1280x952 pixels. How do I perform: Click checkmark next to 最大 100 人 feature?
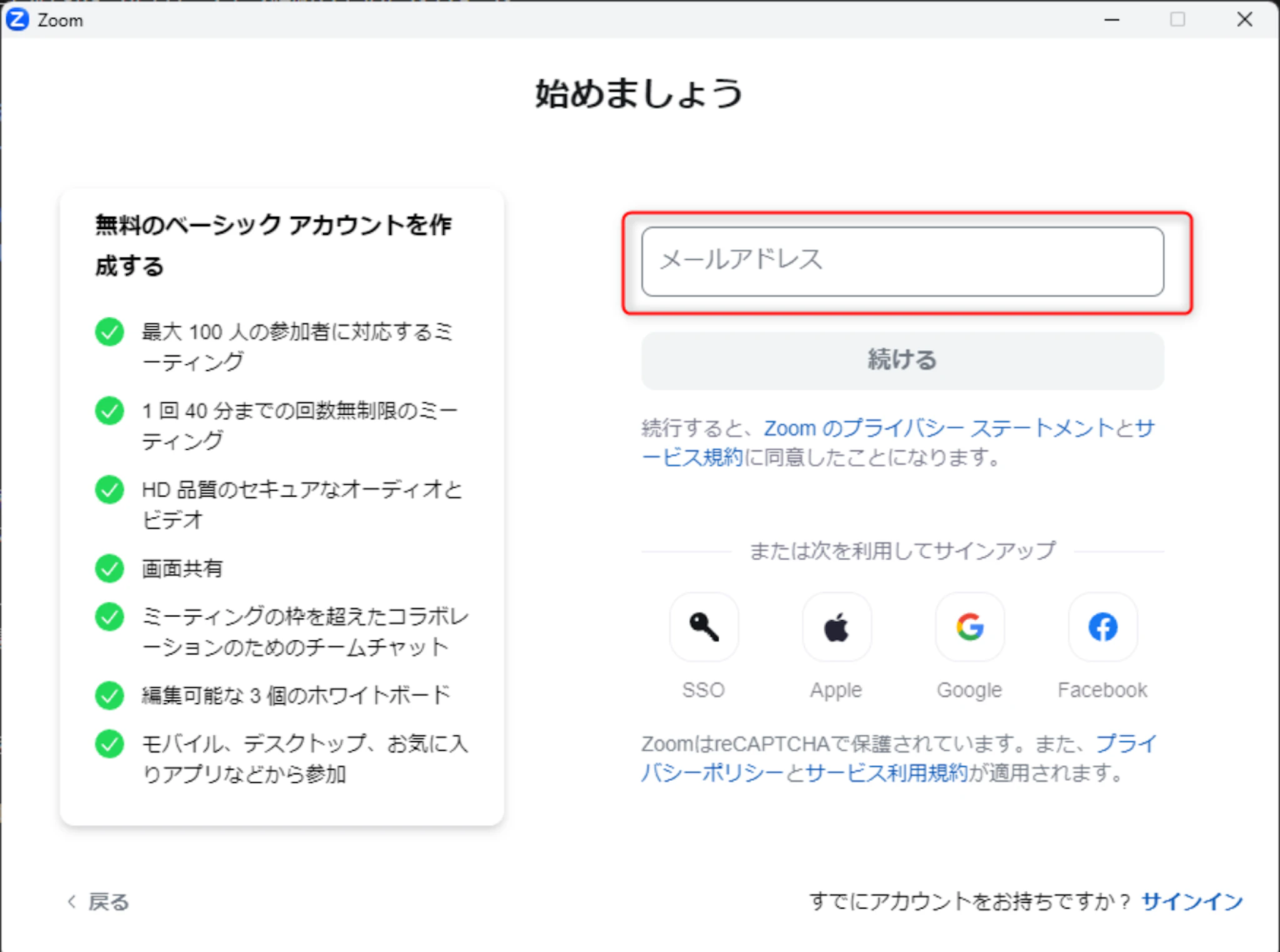pyautogui.click(x=109, y=332)
